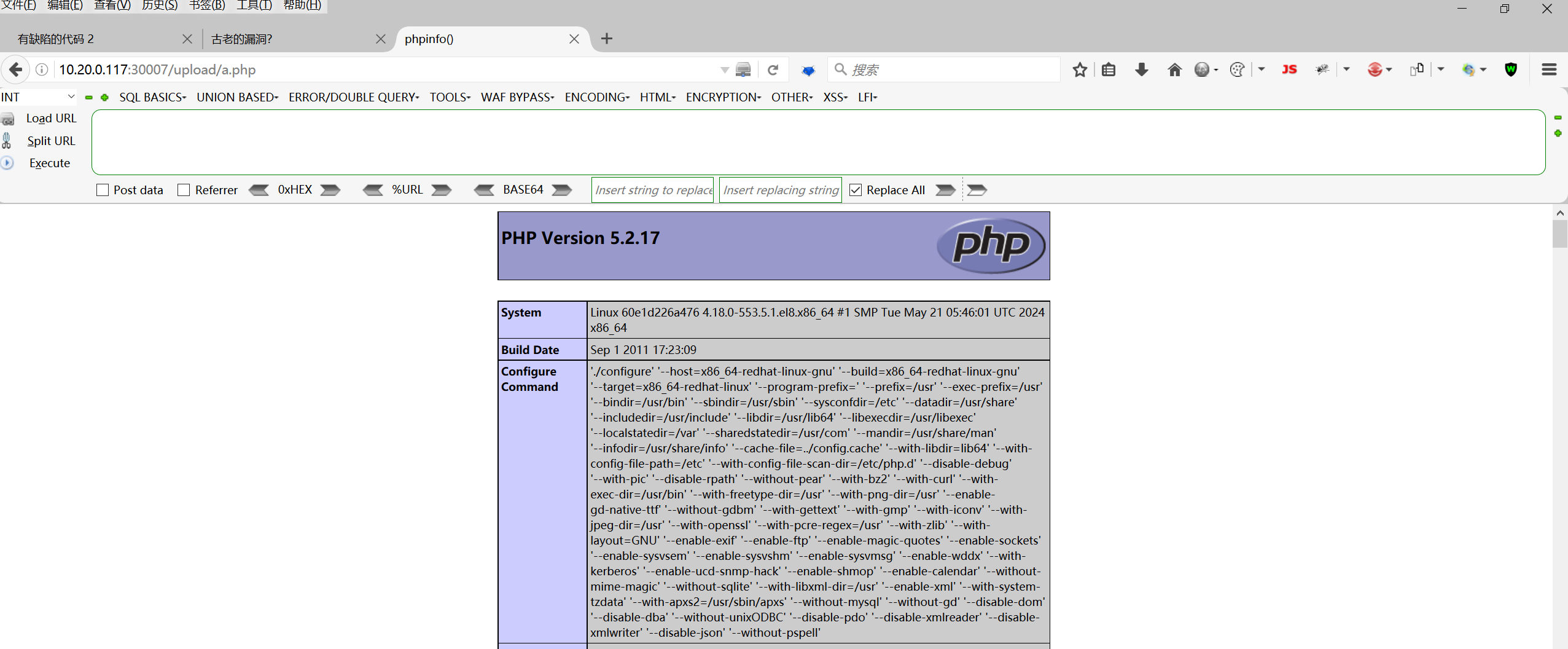
Task: Click the HackBar URL text area
Action: coord(818,142)
